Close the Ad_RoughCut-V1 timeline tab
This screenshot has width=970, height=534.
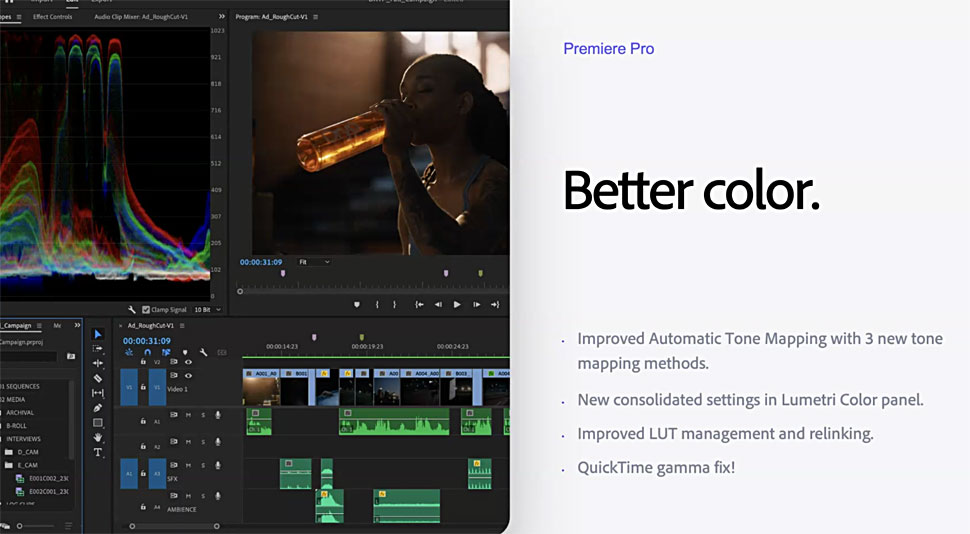tap(120, 325)
